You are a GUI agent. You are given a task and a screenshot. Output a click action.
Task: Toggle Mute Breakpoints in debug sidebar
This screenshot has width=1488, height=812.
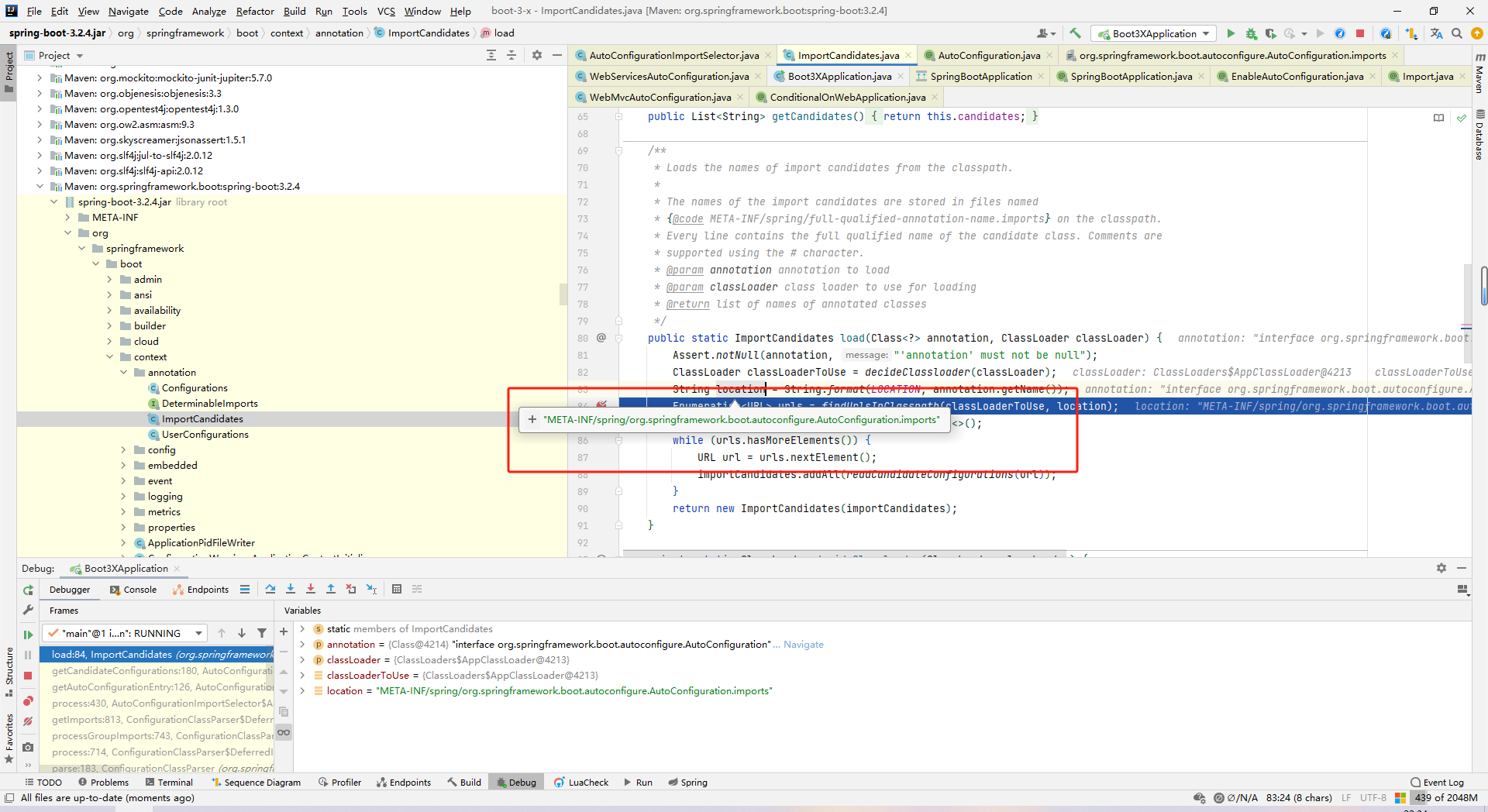coord(28,721)
